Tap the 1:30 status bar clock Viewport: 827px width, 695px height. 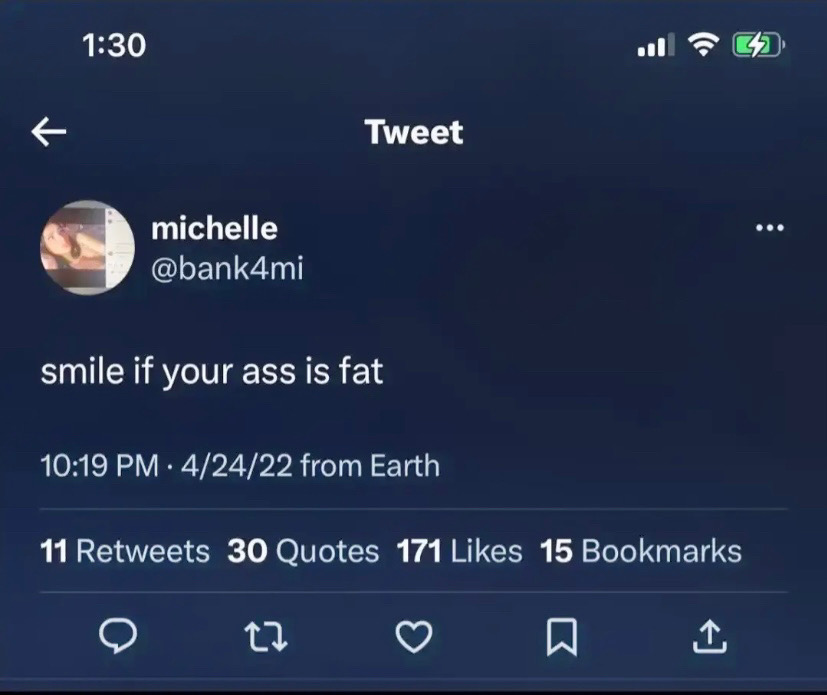tap(112, 44)
